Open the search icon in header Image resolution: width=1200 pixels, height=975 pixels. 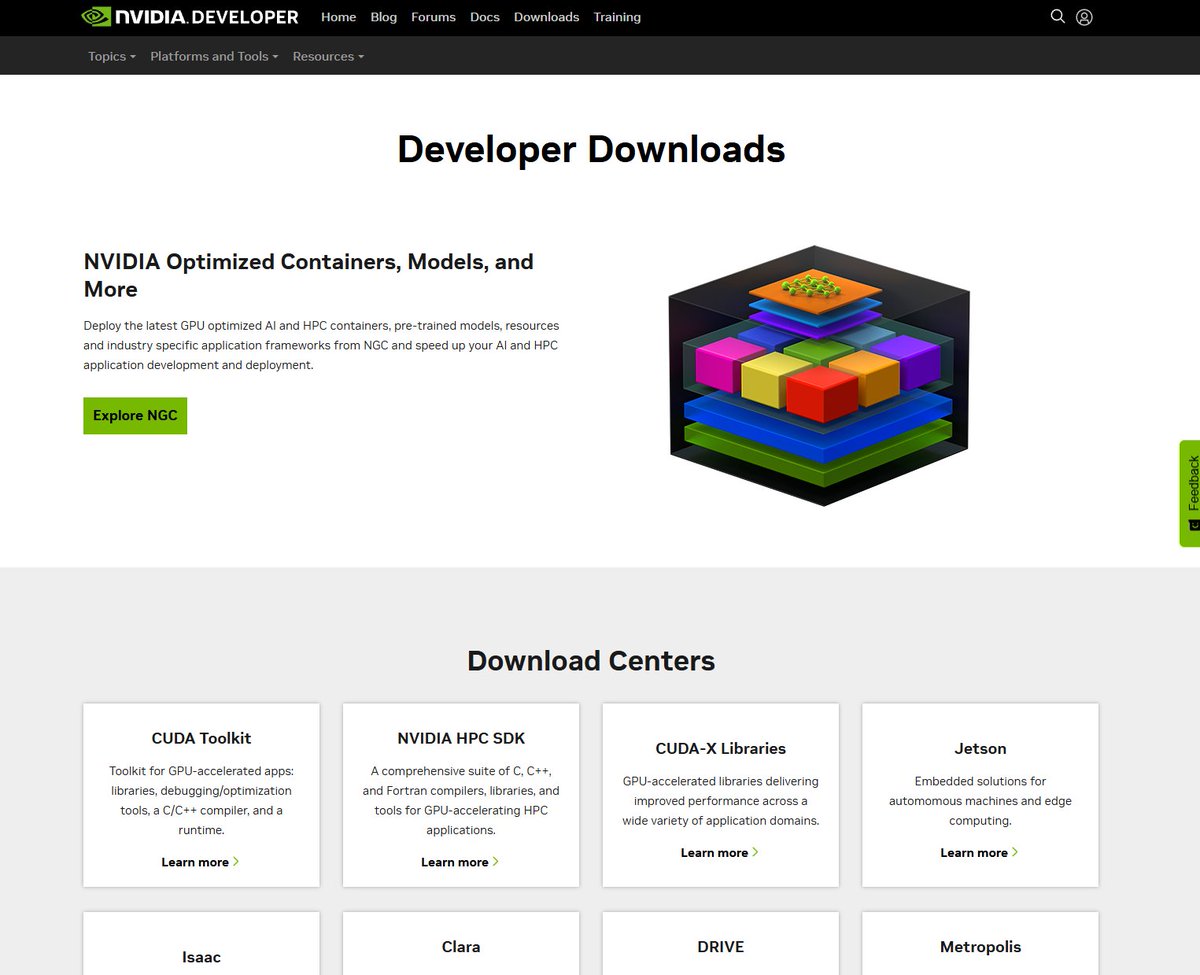(x=1057, y=17)
